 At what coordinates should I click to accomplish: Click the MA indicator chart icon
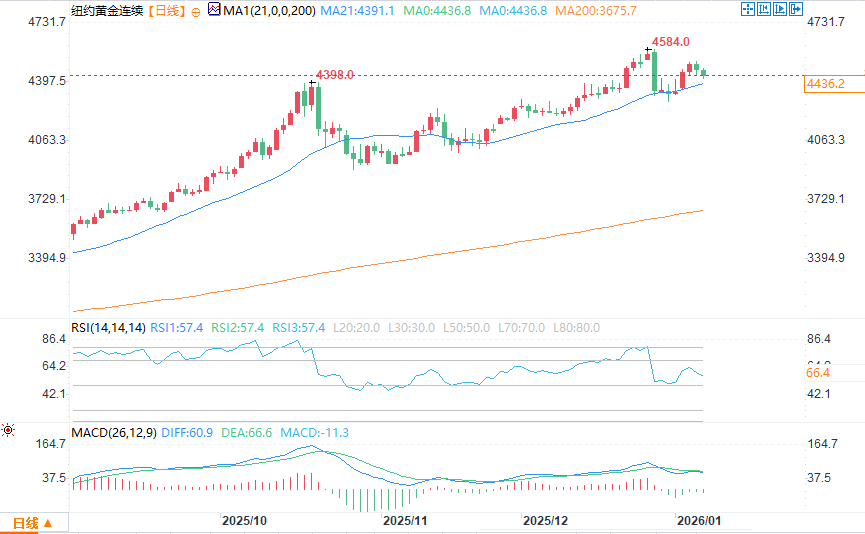[214, 9]
